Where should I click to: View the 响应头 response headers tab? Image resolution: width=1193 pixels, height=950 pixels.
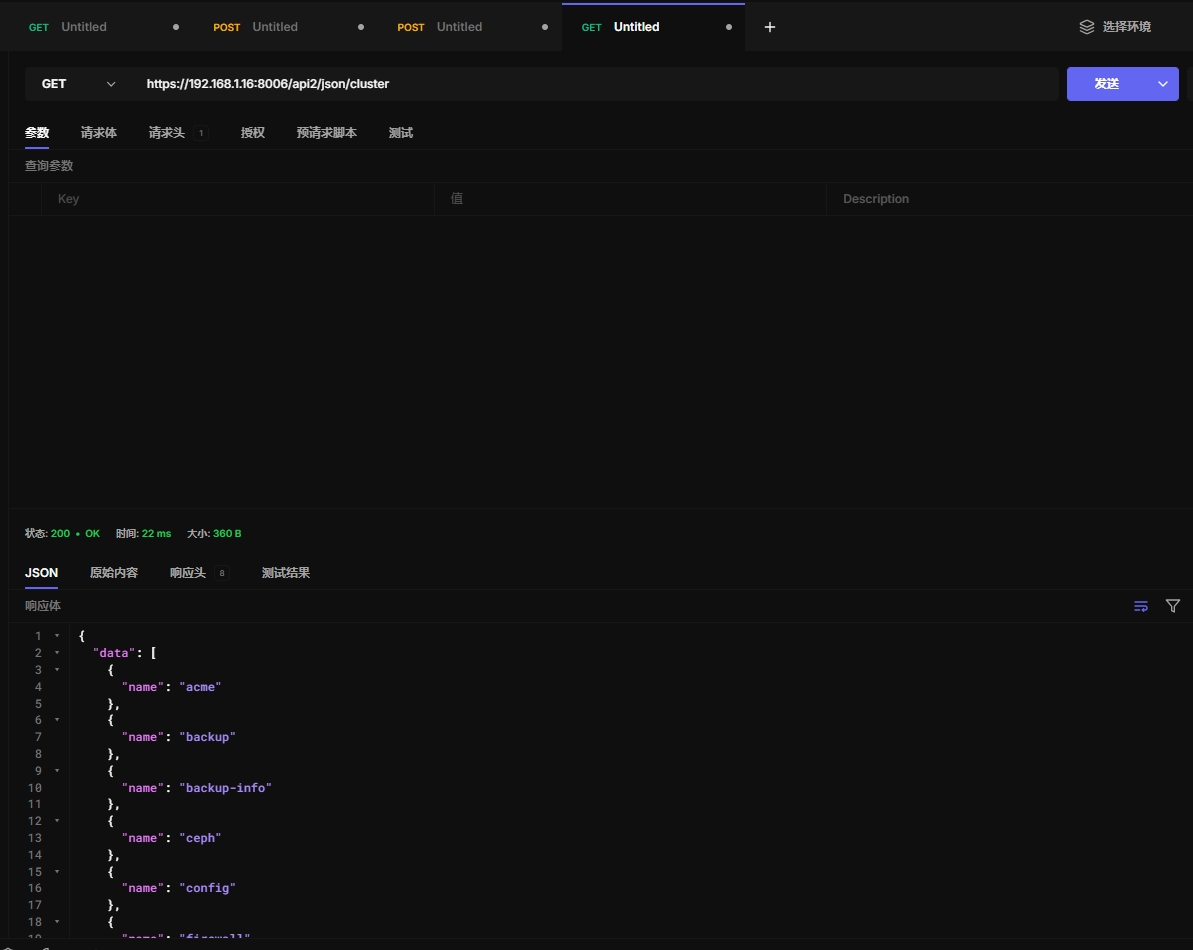[x=188, y=573]
